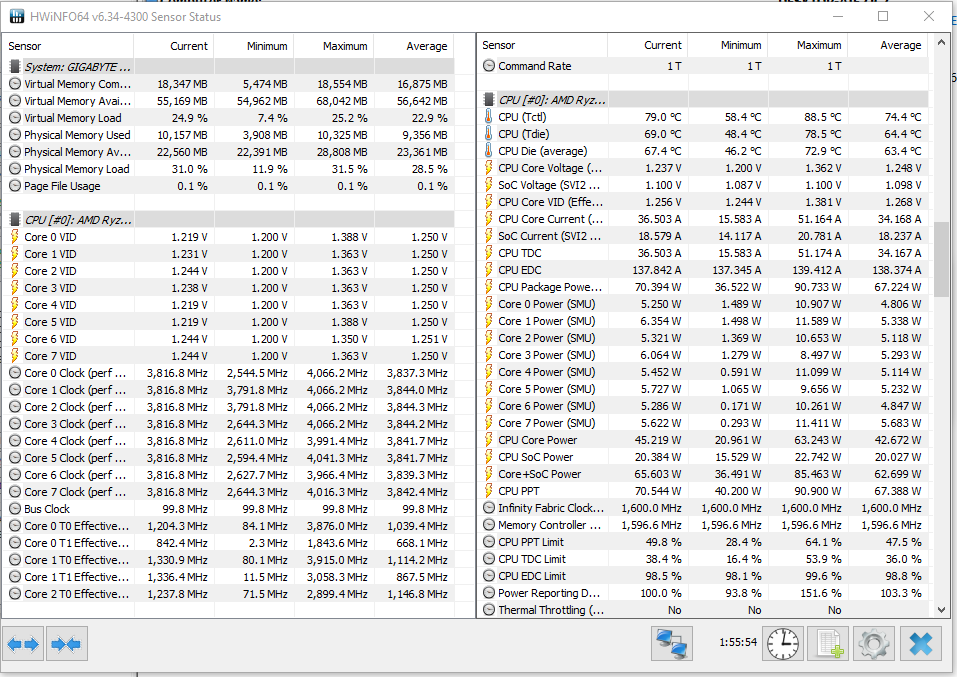Select the left pane CPU [#0]: AMD Ryz... header
957x677 pixels.
click(x=229, y=220)
